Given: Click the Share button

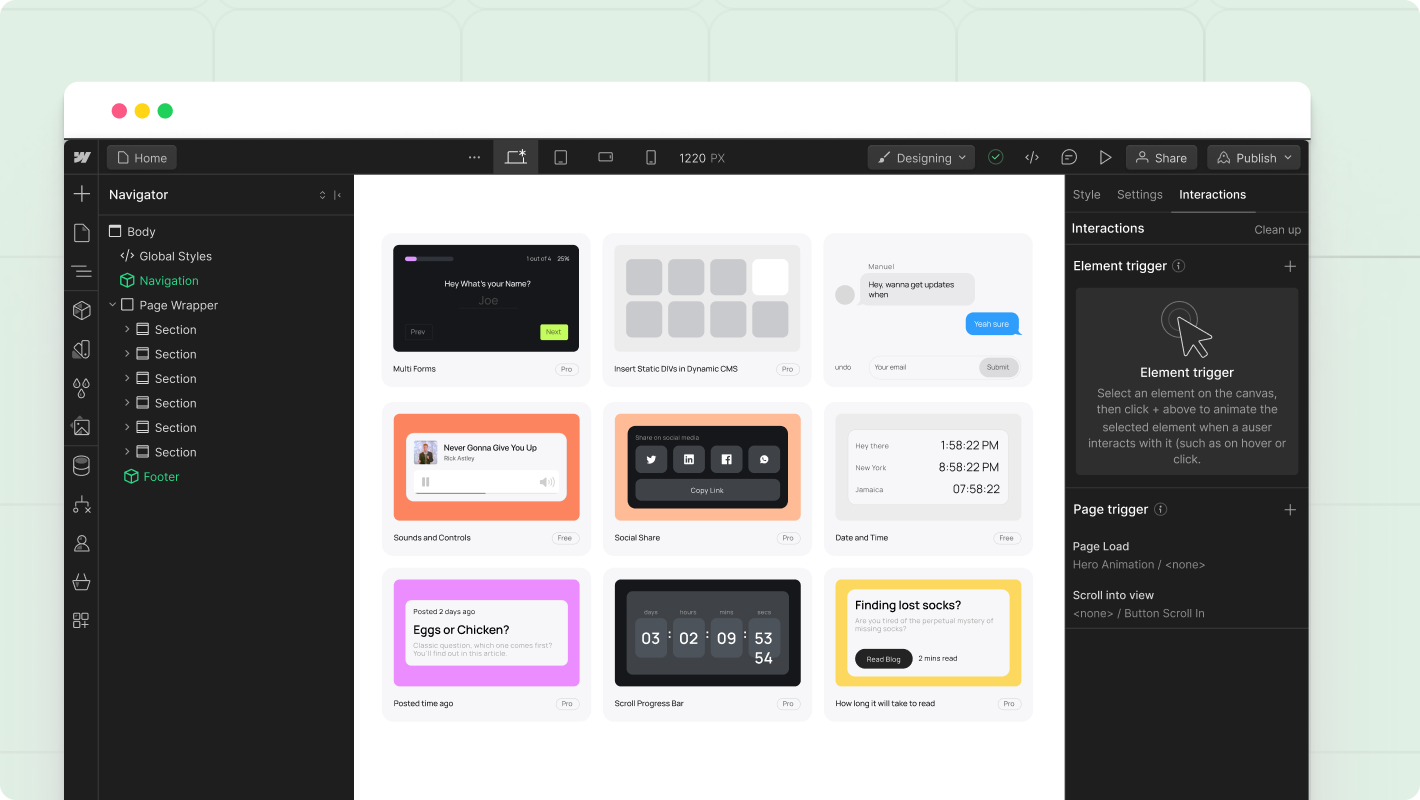Looking at the screenshot, I should tap(1161, 157).
